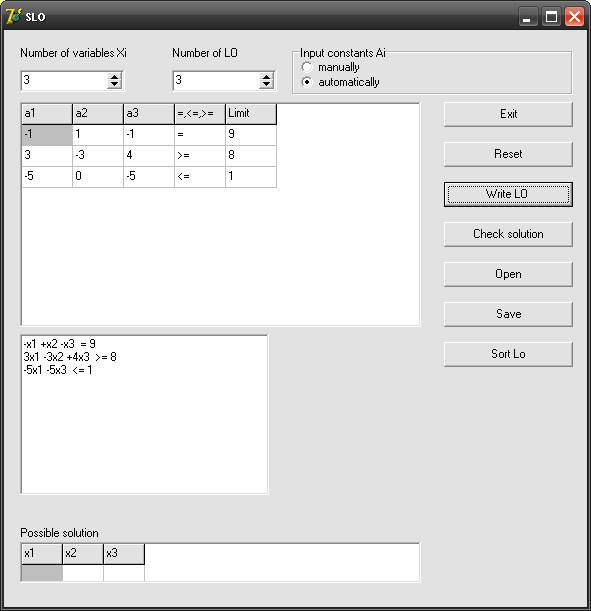The image size is (591, 611).
Task: Click the line -5x1 -5x3 <= 1
Action: 58,370
